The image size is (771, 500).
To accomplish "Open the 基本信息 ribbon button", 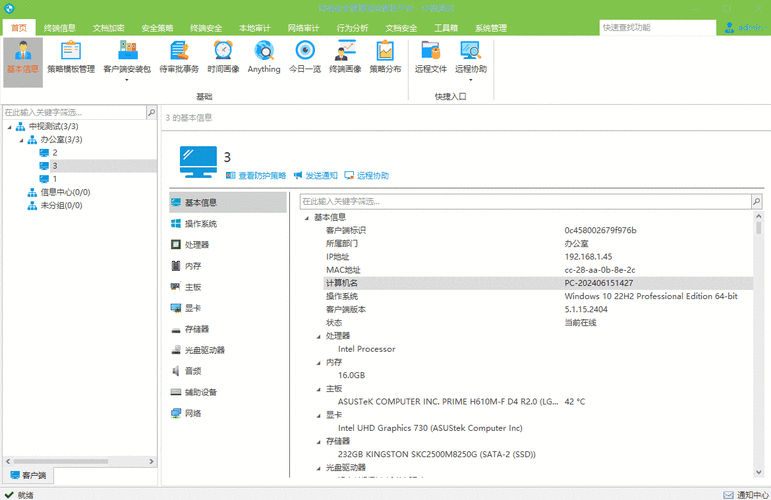I will point(23,61).
